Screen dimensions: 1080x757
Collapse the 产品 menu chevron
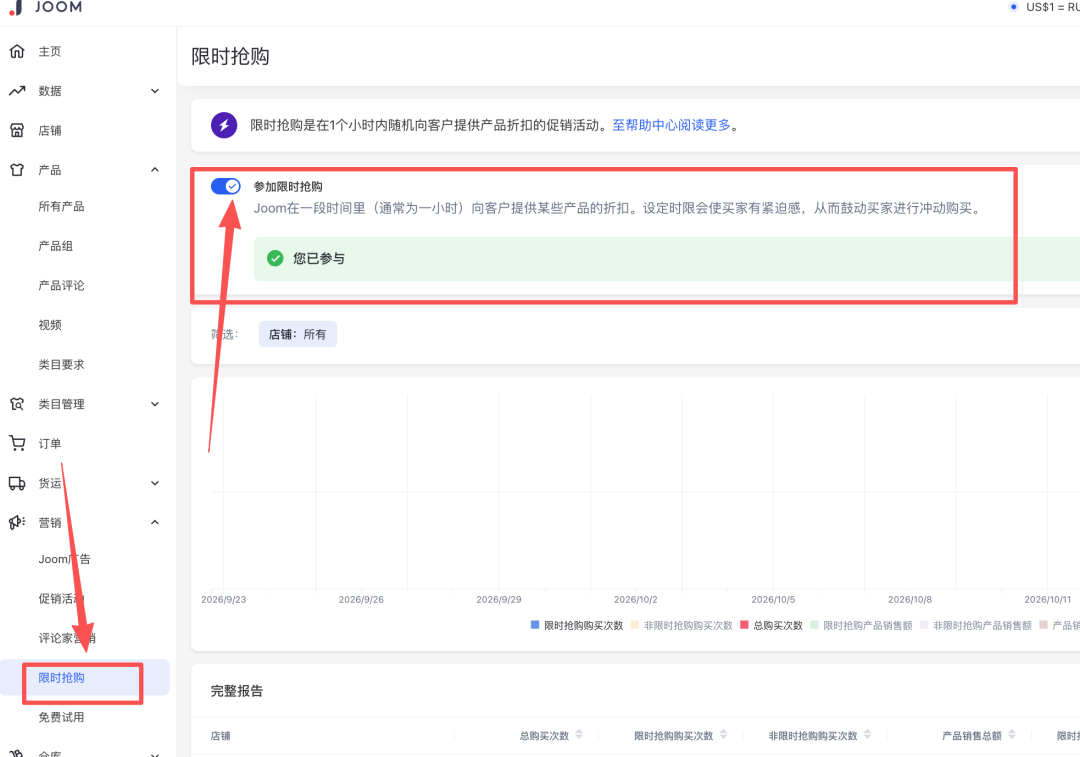(x=155, y=169)
